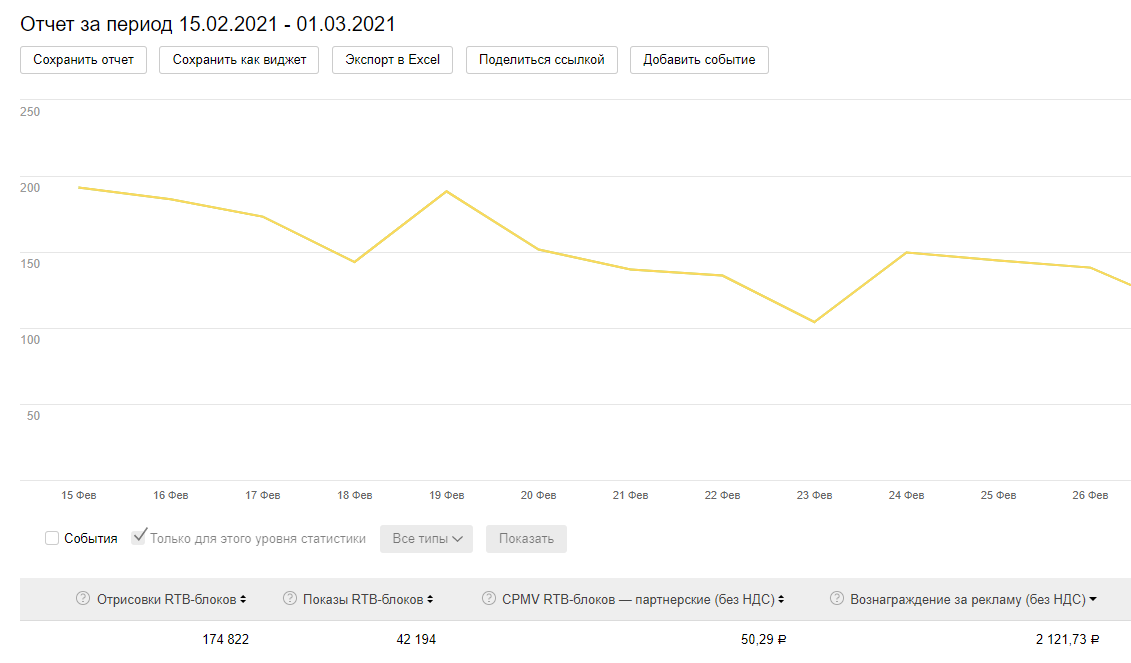Click Поделиться ссылкой button
This screenshot has height=663, width=1131.
tap(542, 60)
